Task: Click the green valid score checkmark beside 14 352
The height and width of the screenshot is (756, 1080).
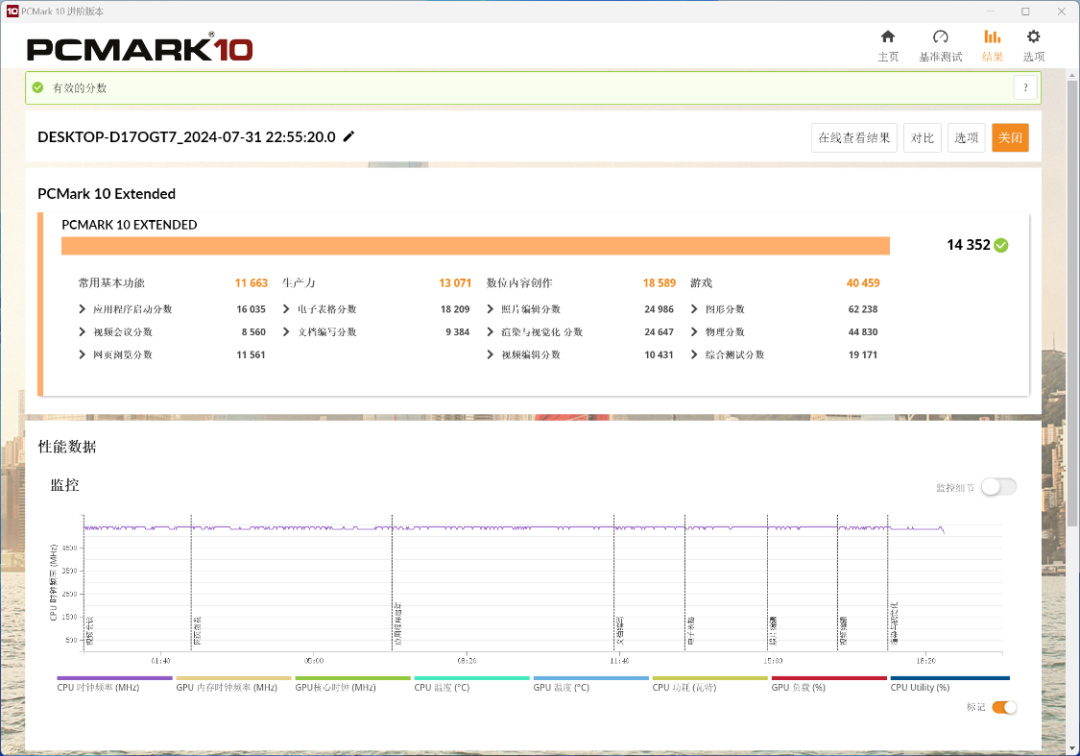Action: [x=1001, y=245]
